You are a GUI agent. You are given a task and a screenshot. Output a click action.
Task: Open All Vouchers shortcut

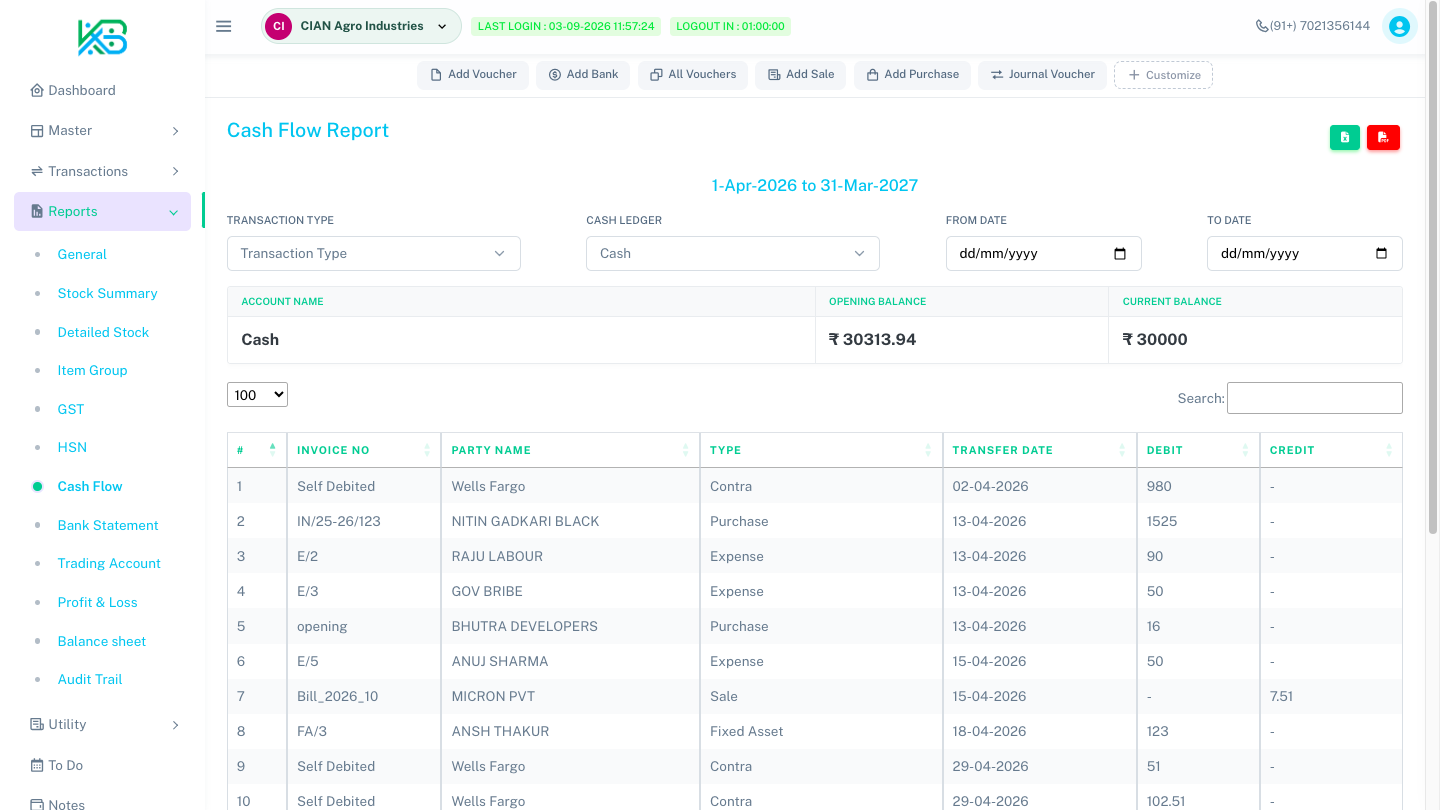pos(693,75)
